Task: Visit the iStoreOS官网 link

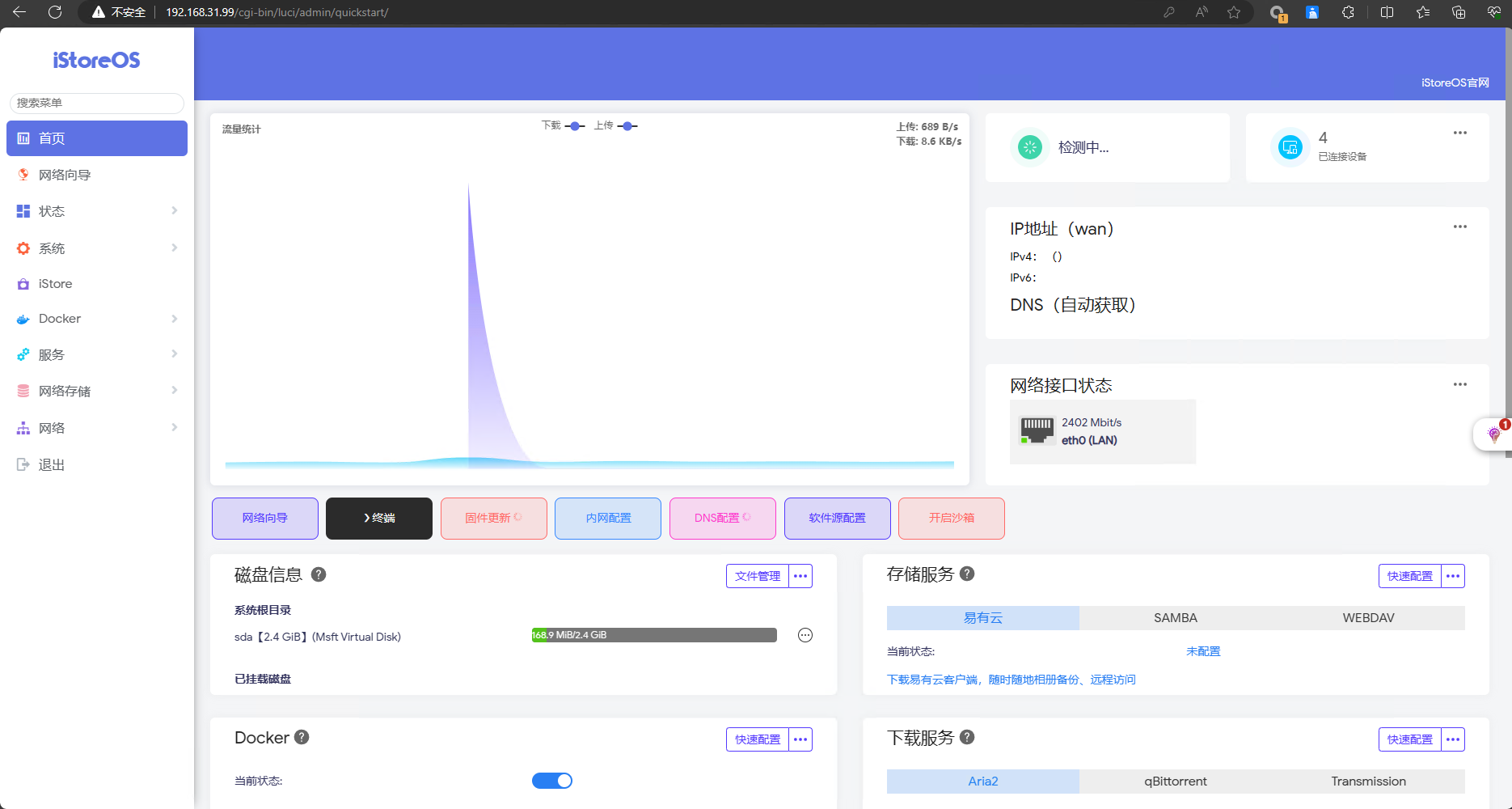Action: coord(1455,82)
